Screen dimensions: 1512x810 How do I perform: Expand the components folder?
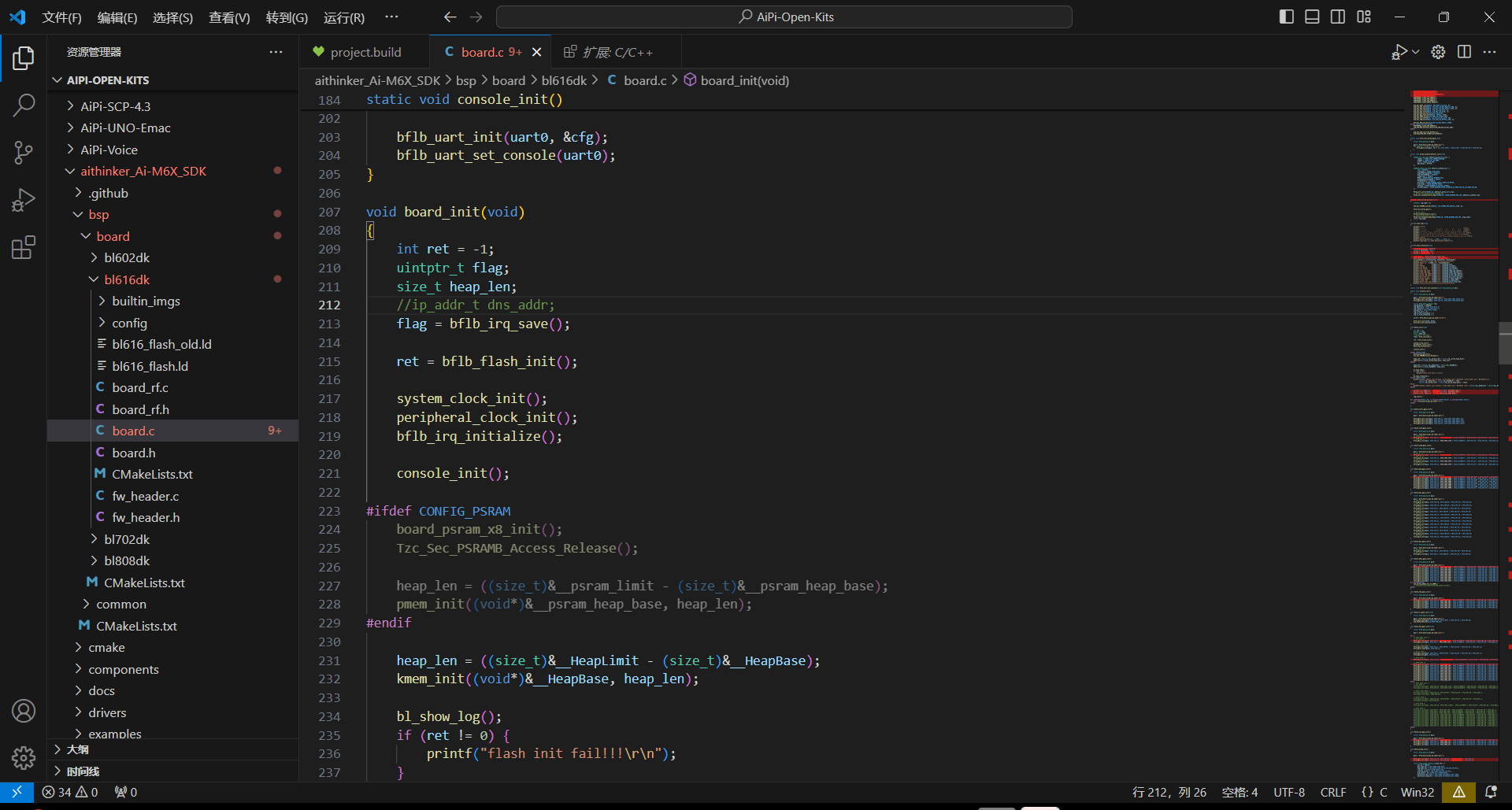123,669
